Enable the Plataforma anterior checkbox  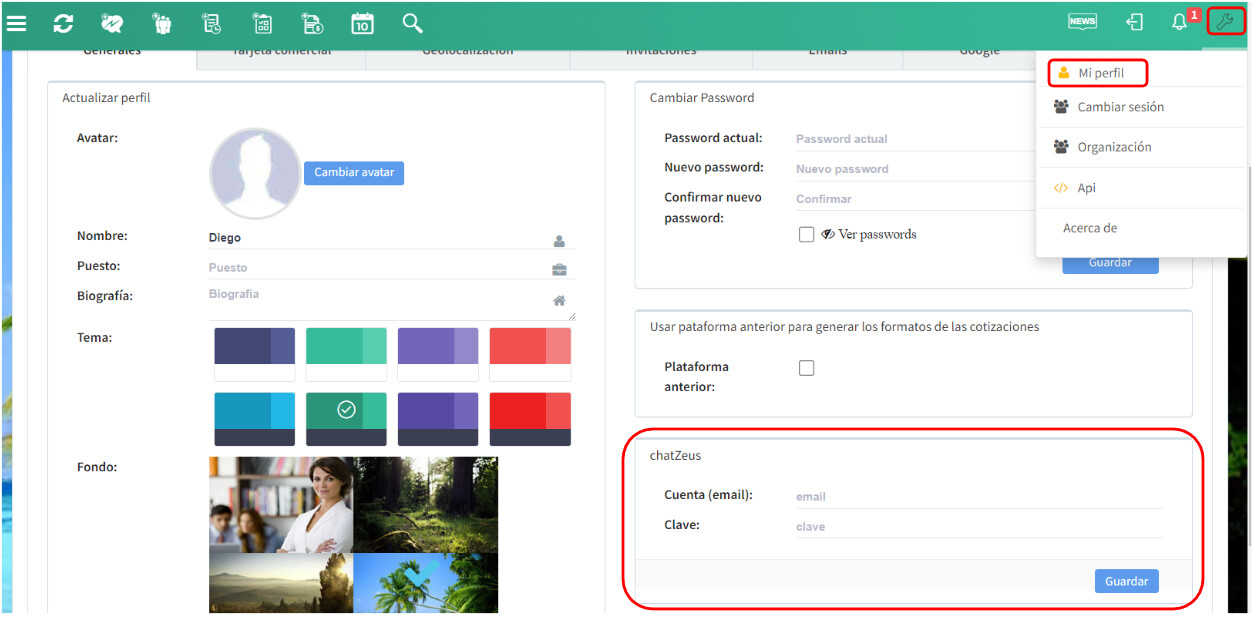point(806,368)
